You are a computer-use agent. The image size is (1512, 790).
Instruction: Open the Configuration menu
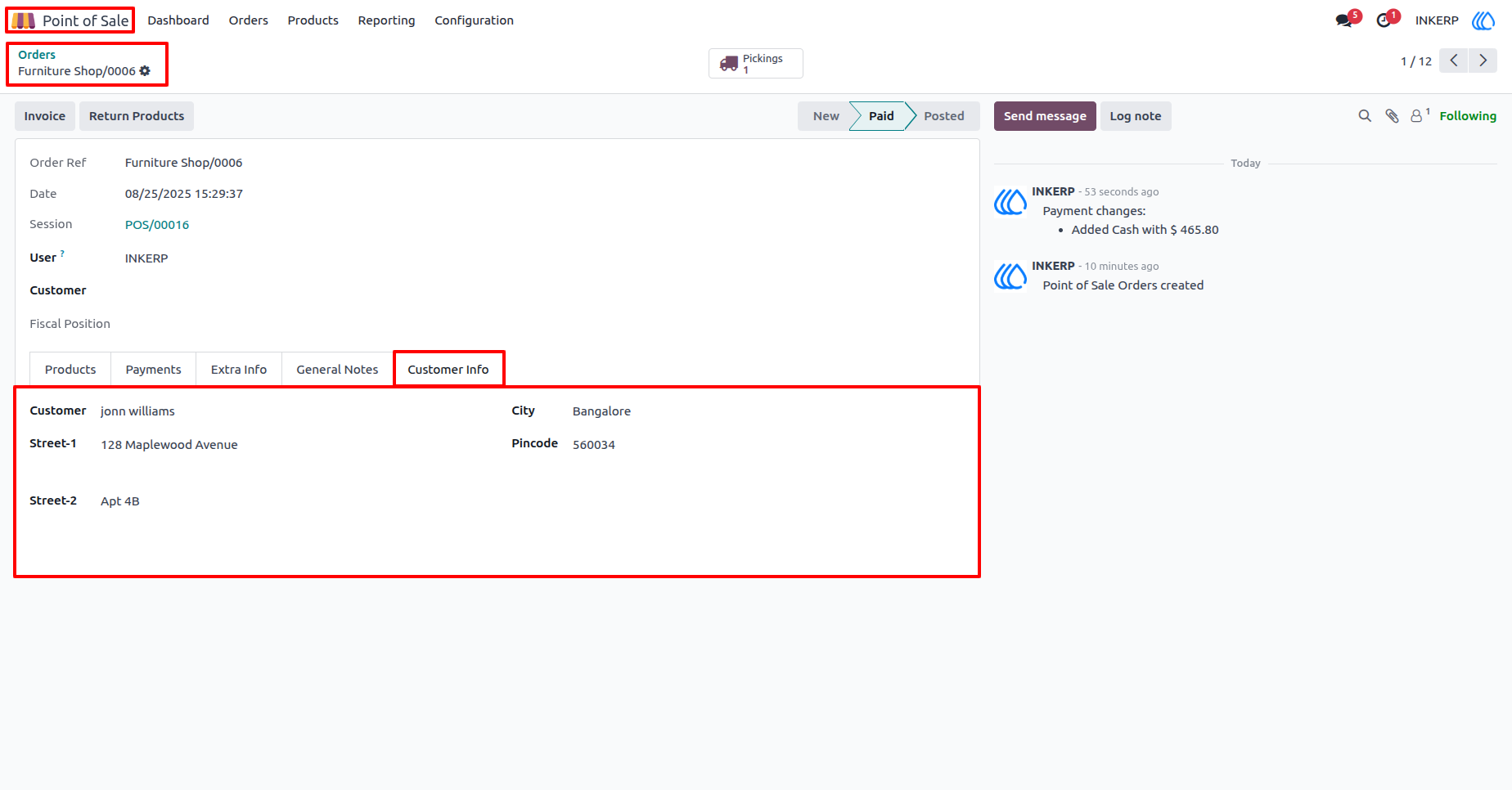coord(474,20)
